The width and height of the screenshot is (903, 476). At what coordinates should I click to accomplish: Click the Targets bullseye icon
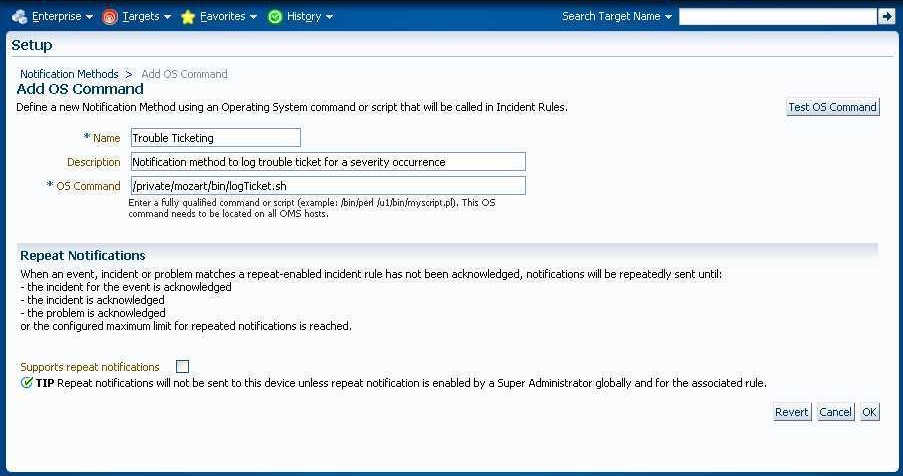coord(109,17)
